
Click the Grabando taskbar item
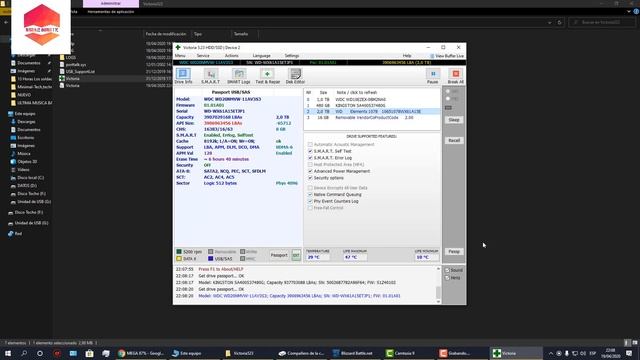(x=463, y=353)
